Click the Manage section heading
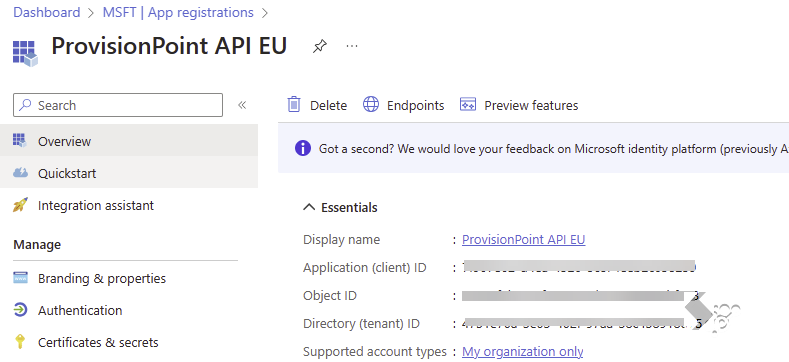 pos(37,245)
